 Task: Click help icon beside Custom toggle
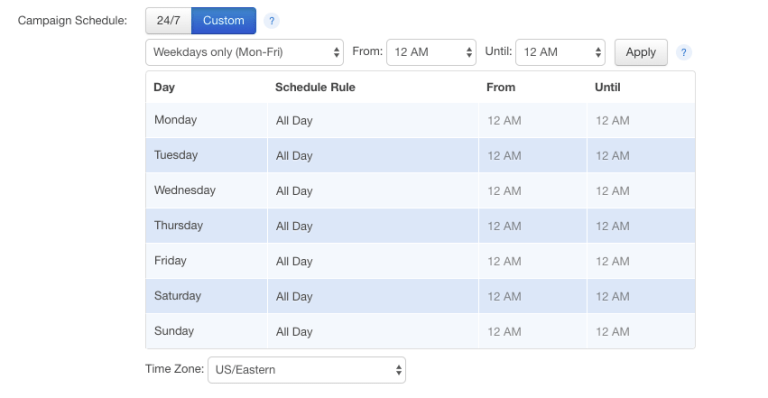point(271,21)
